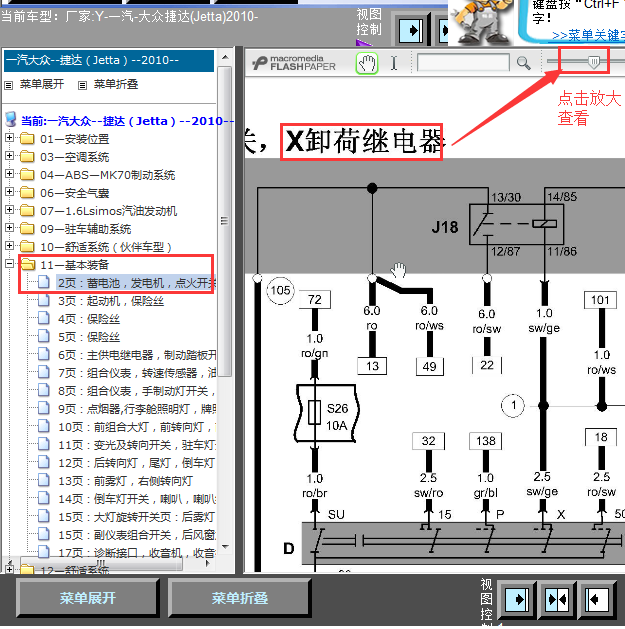Expand the 03—空调系统 folder

click(x=9, y=156)
